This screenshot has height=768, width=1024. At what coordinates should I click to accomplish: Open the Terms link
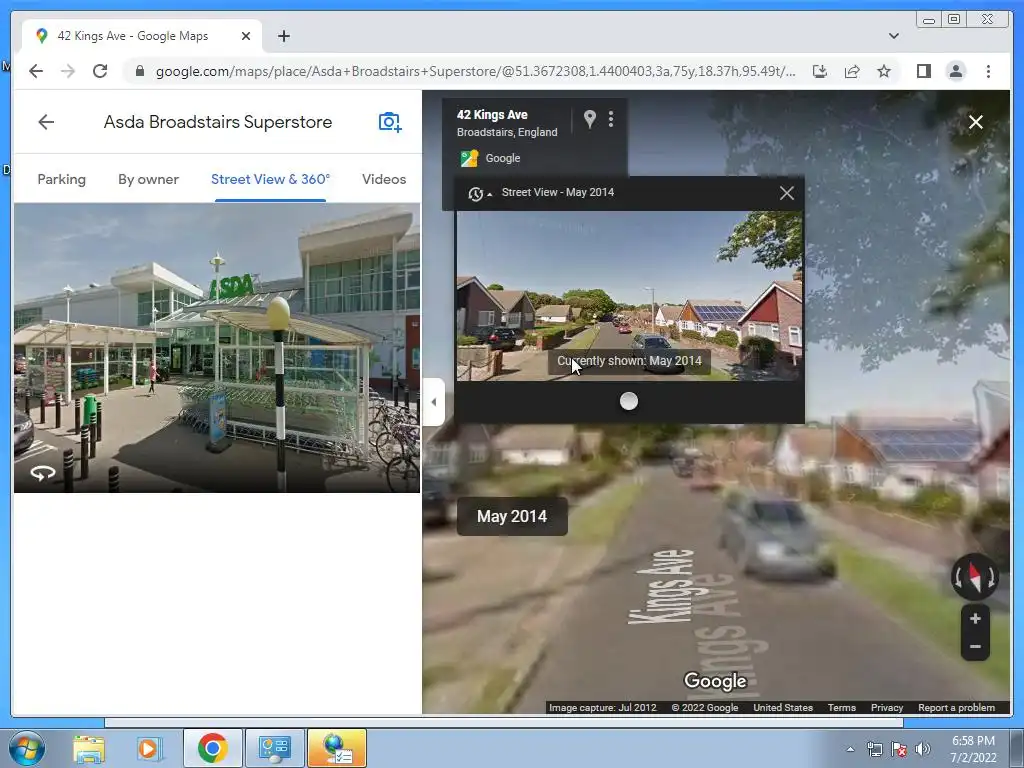(842, 707)
